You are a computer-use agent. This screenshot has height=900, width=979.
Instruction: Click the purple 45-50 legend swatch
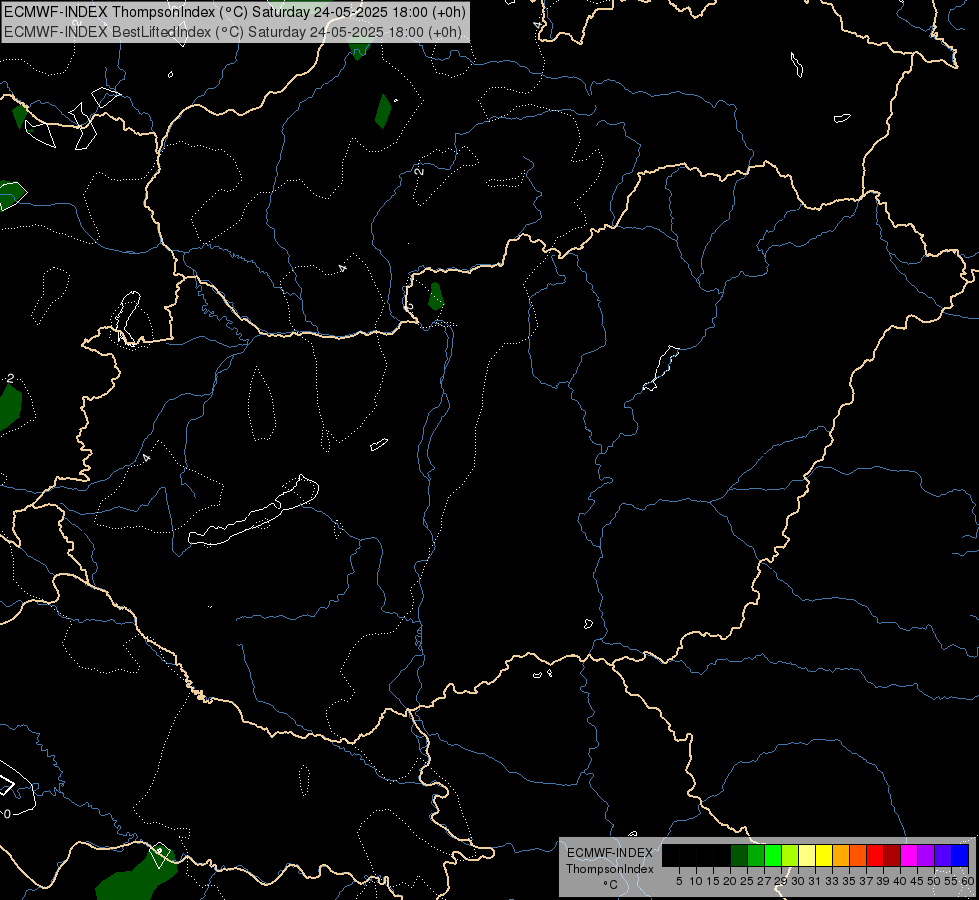point(926,855)
